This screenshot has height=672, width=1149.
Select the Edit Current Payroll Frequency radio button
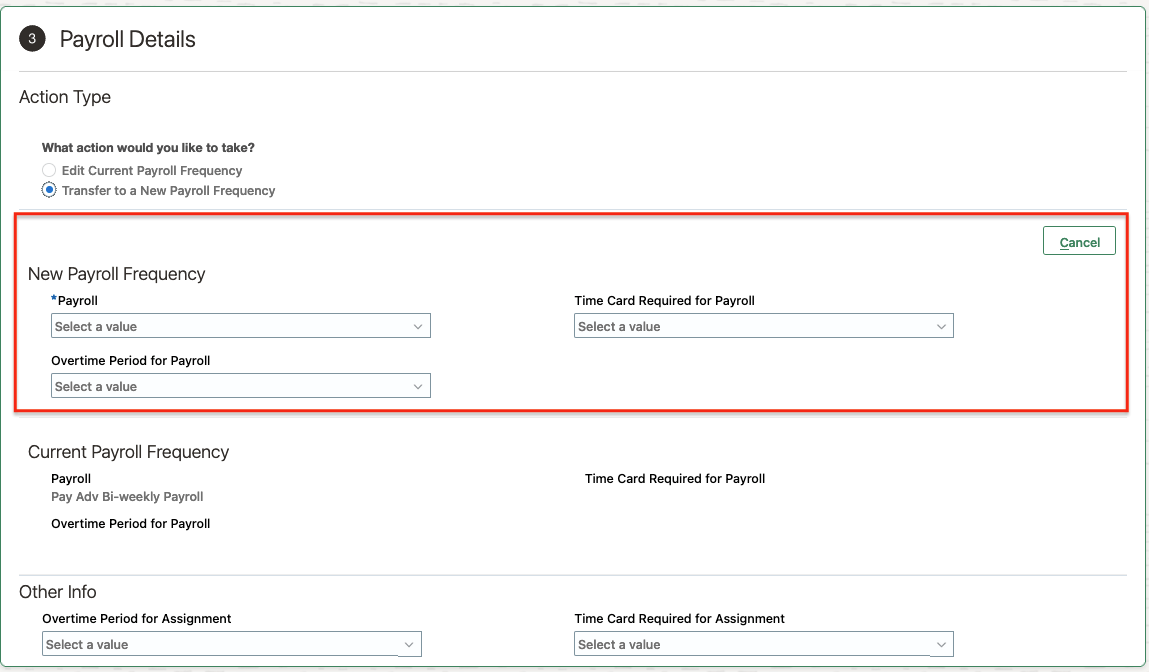point(49,171)
